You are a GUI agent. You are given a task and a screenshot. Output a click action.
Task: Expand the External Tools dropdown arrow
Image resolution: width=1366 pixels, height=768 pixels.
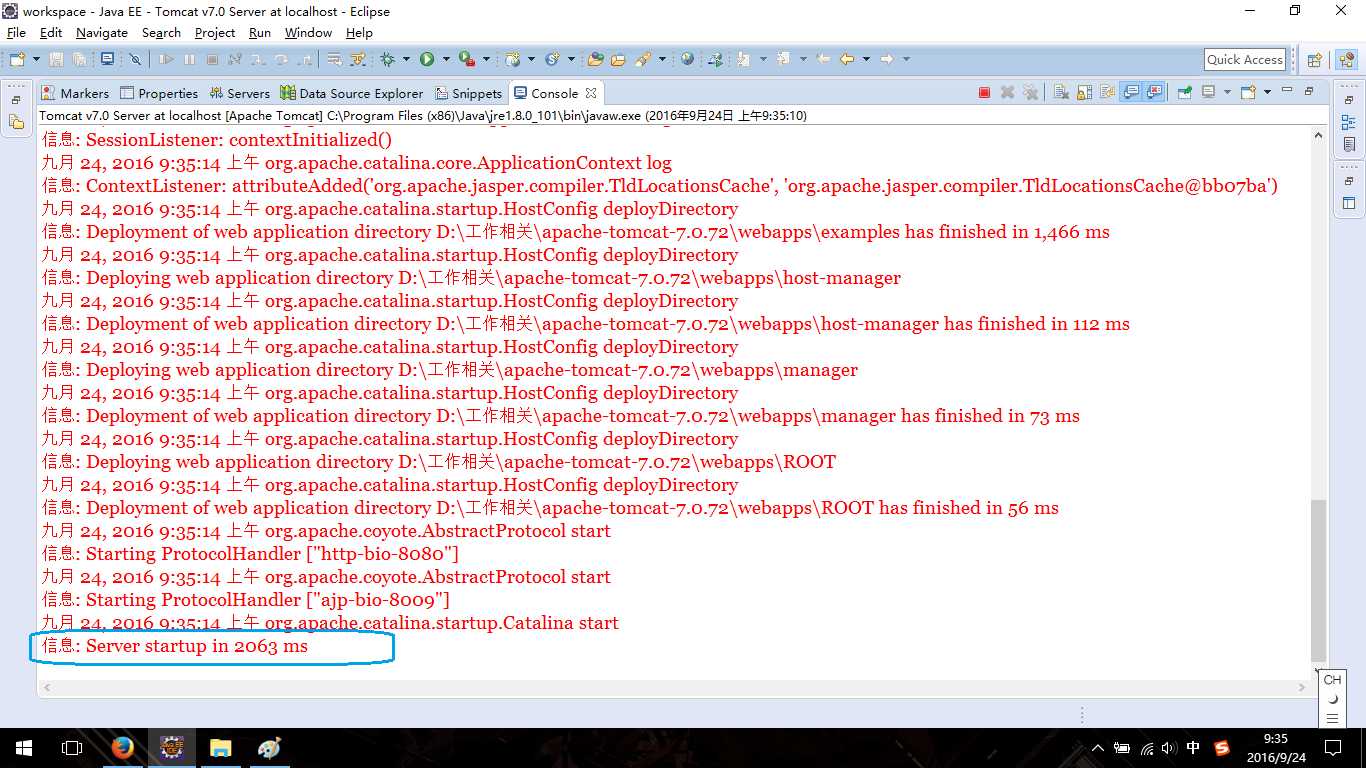pos(486,60)
